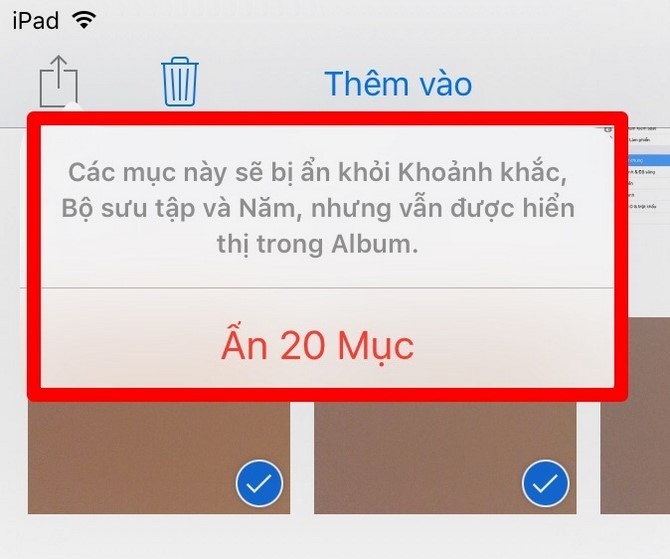The image size is (670, 559).
Task: Tap the popover arrow under the Share icon
Action: (73, 107)
